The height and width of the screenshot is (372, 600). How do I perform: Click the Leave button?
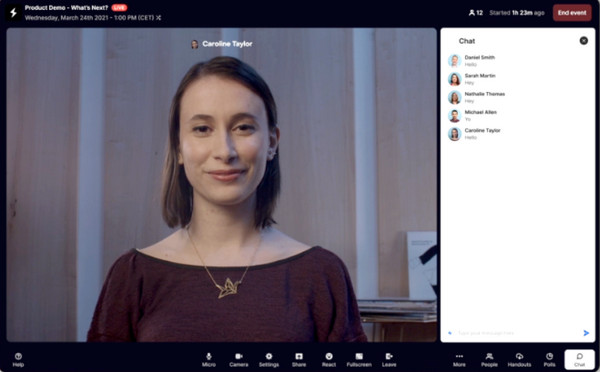(389, 360)
